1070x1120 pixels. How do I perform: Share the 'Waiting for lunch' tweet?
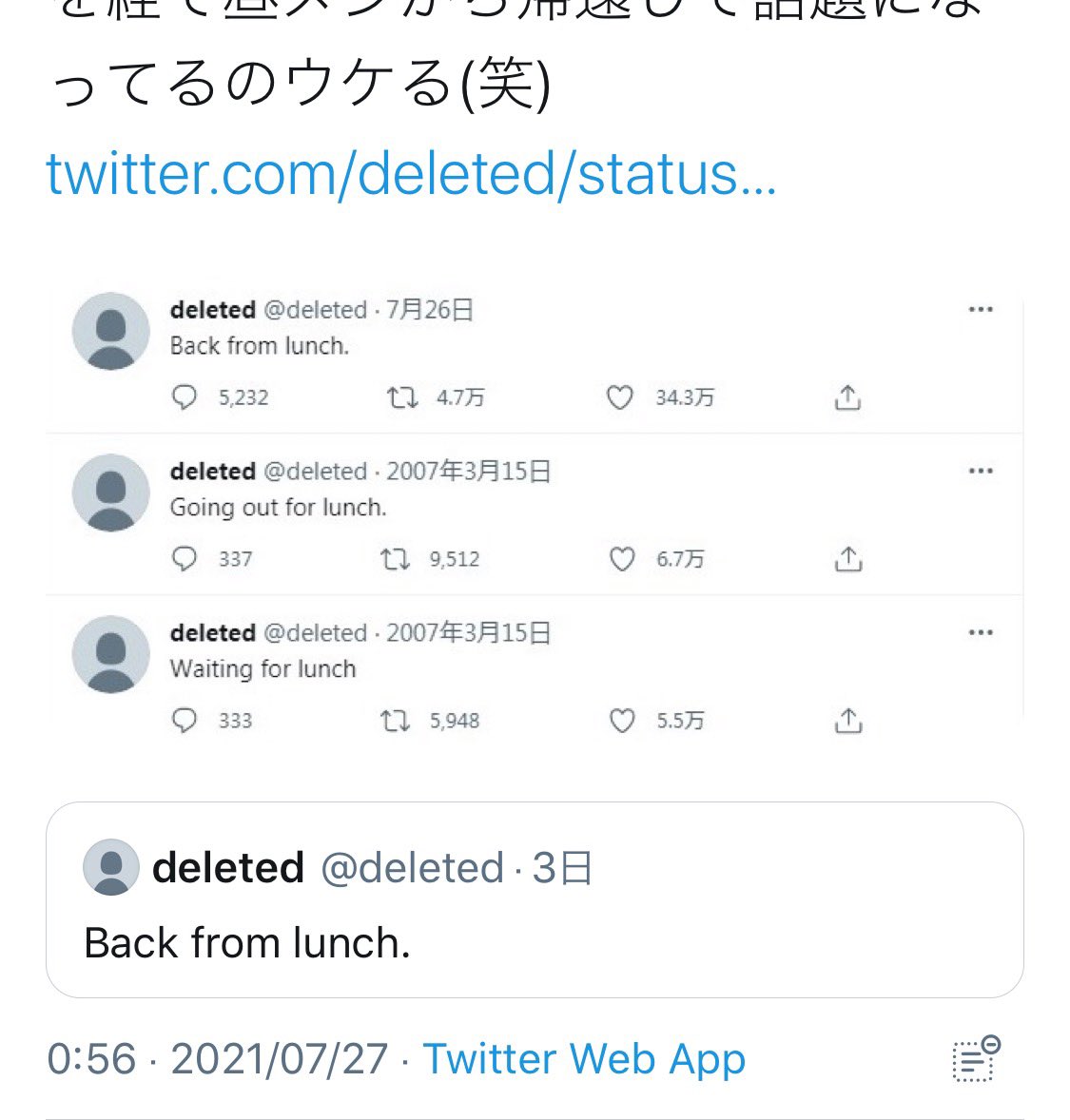point(847,721)
